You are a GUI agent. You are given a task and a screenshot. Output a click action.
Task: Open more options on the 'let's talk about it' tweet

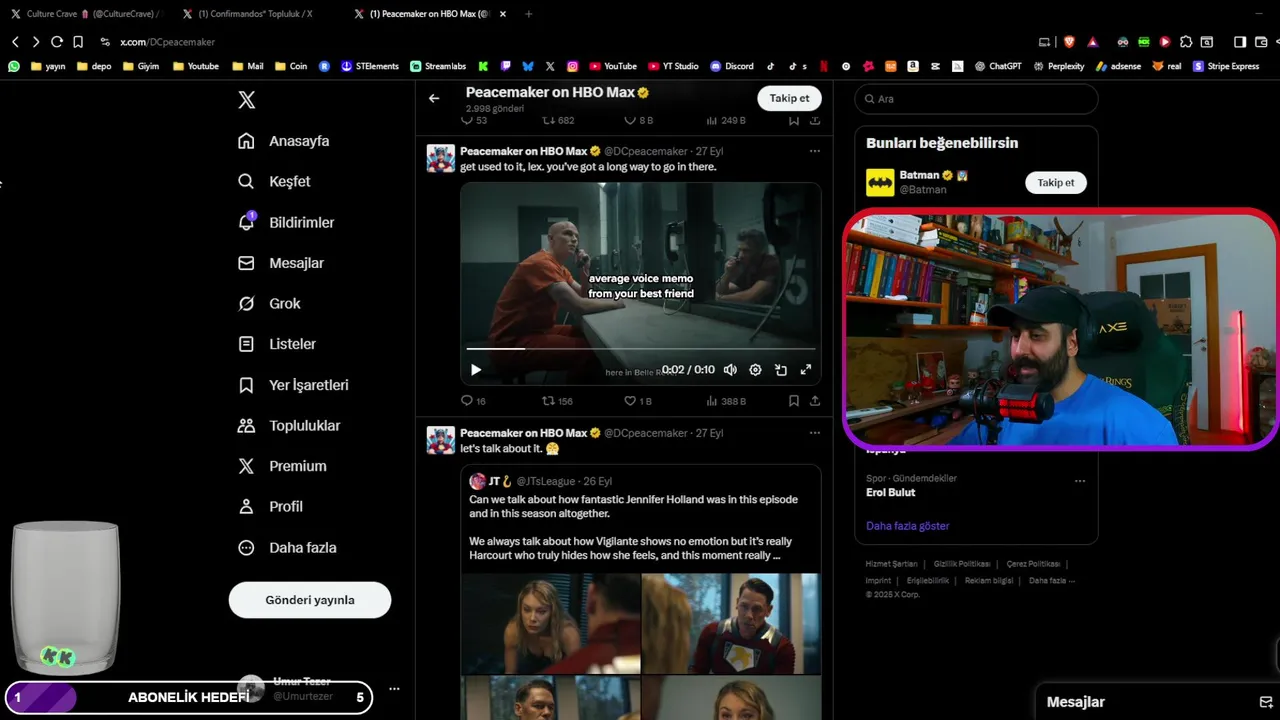click(814, 433)
